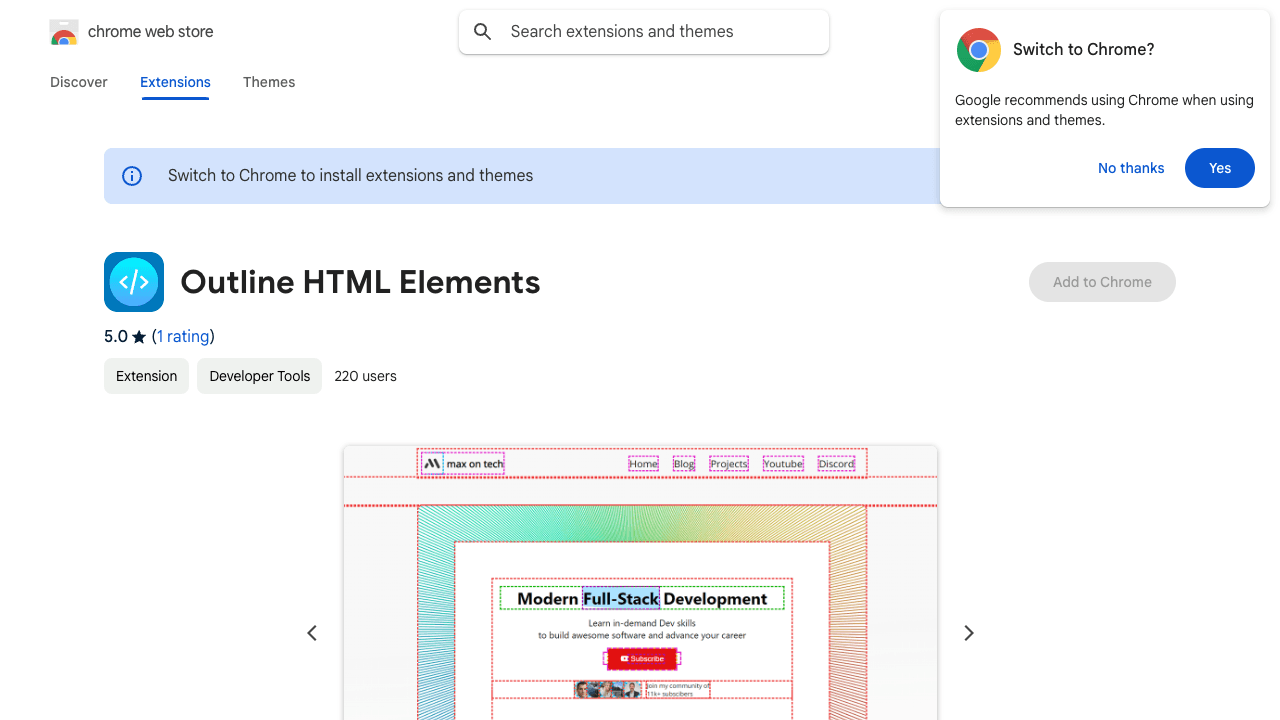Click the 220 users text
1280x720 pixels.
[x=365, y=376]
